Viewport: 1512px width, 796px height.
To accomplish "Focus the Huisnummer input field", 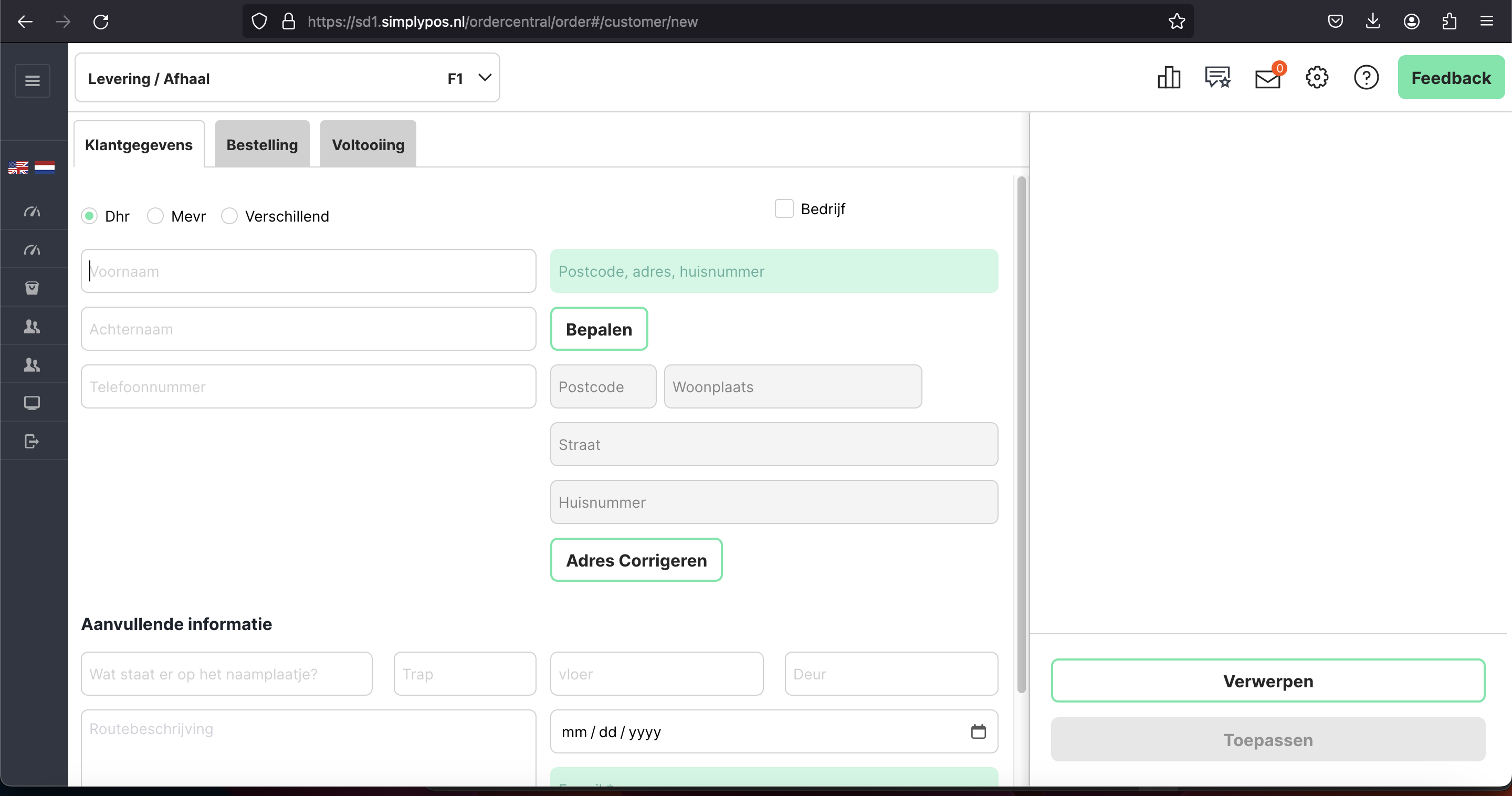I will (774, 502).
